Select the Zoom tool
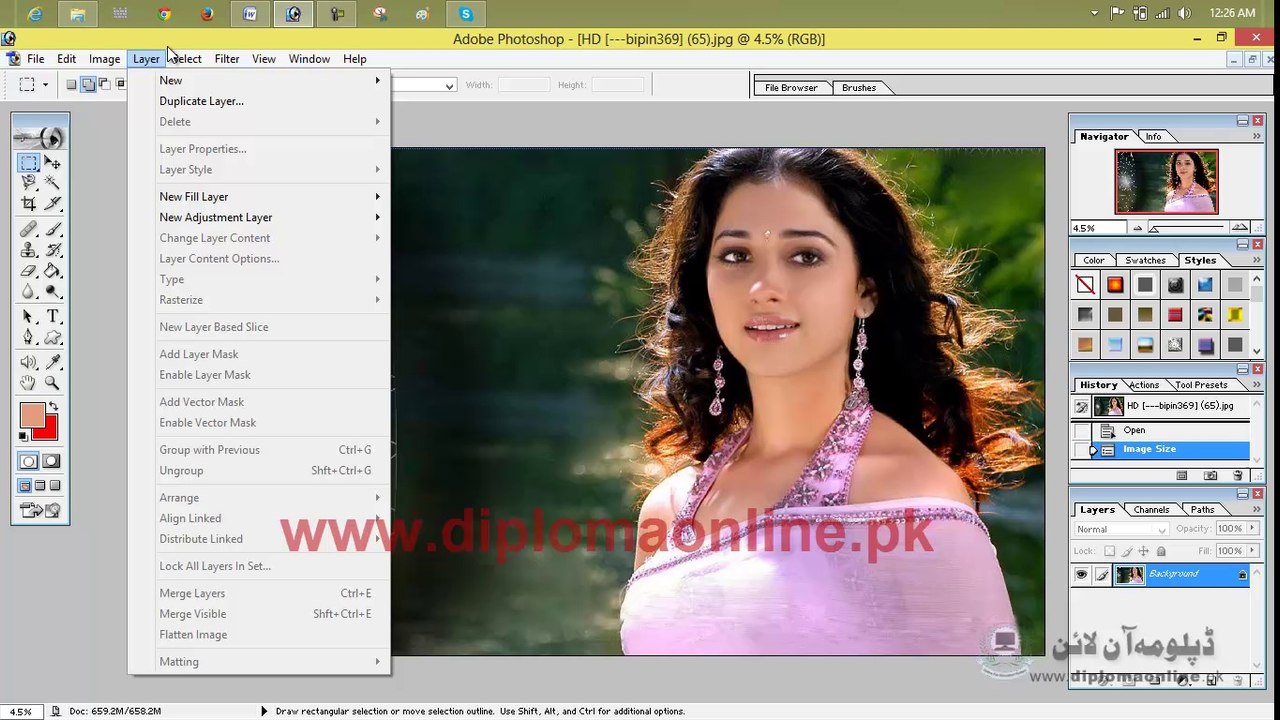The height and width of the screenshot is (720, 1280). click(x=52, y=383)
